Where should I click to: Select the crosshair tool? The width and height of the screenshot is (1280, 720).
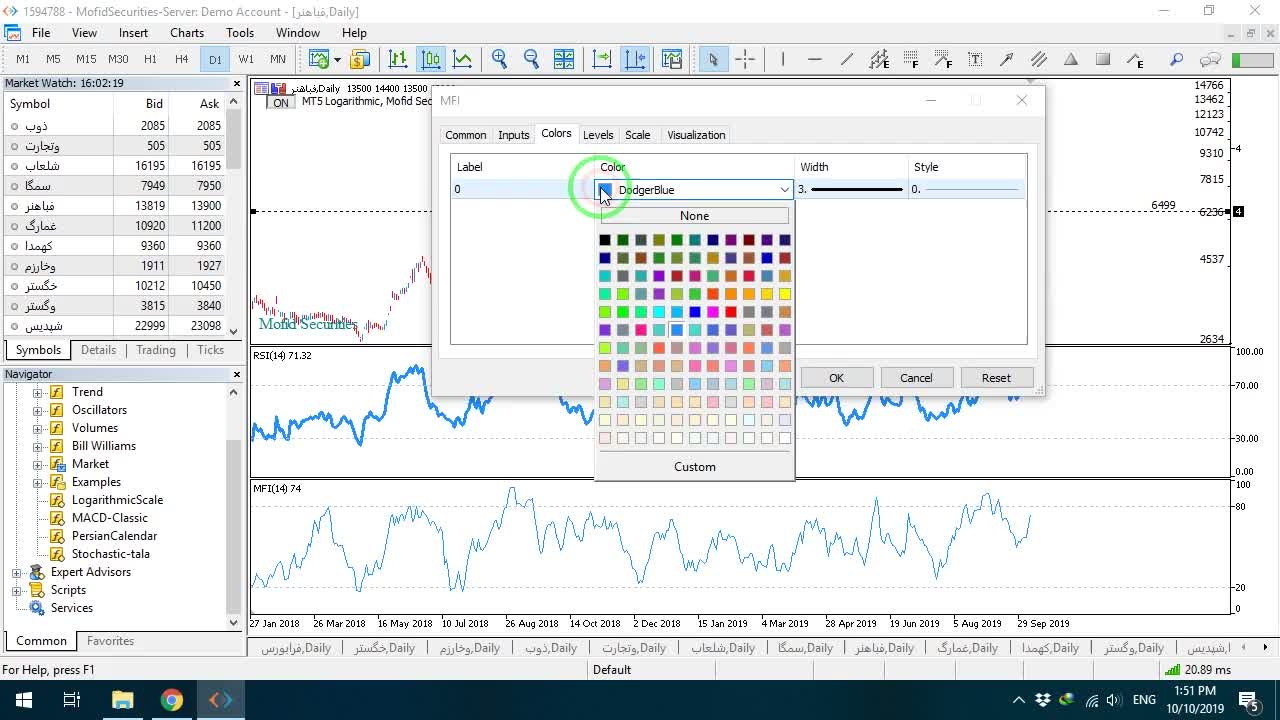(745, 59)
